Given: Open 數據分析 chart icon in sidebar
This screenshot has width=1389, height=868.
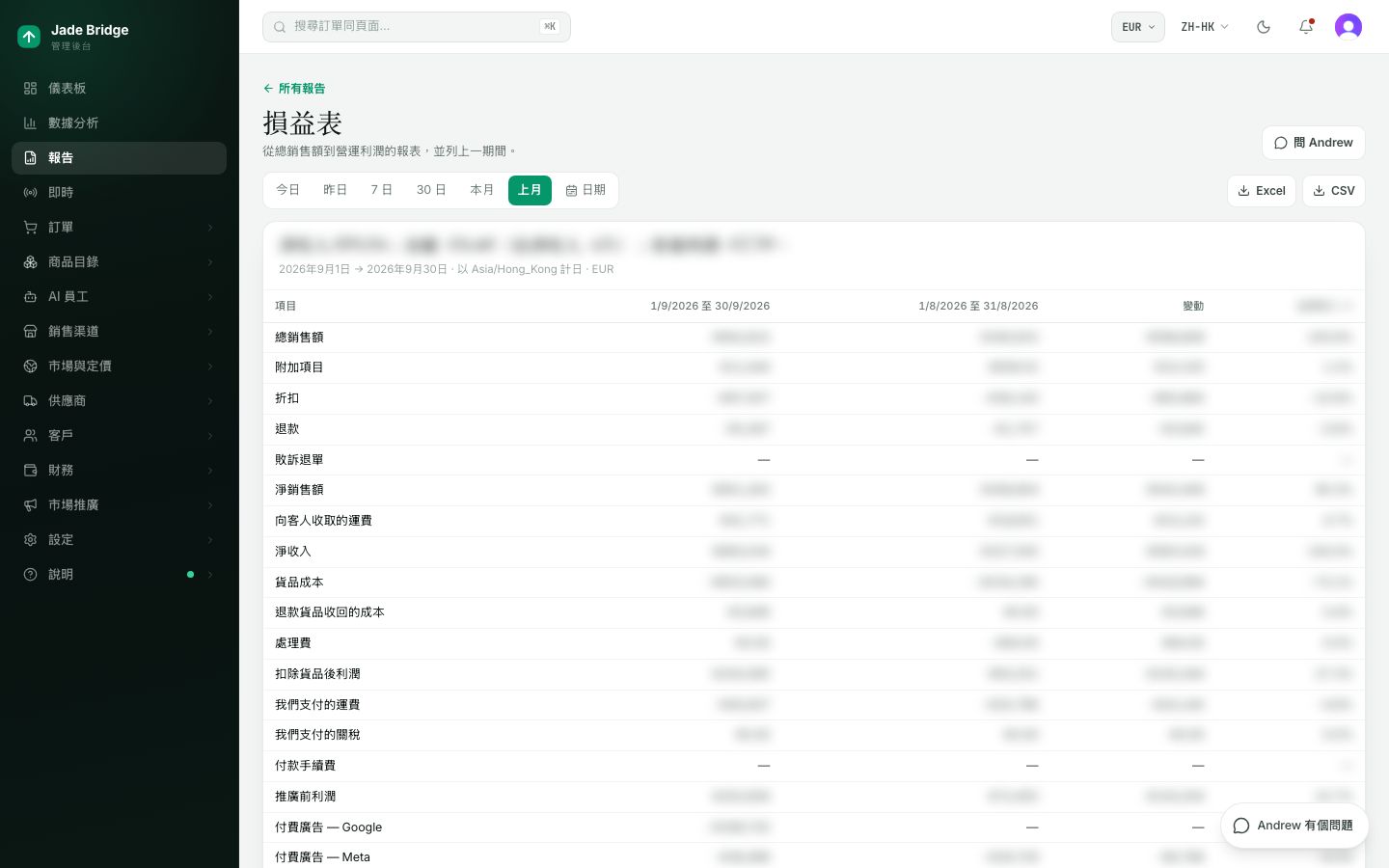Looking at the screenshot, I should (x=30, y=122).
